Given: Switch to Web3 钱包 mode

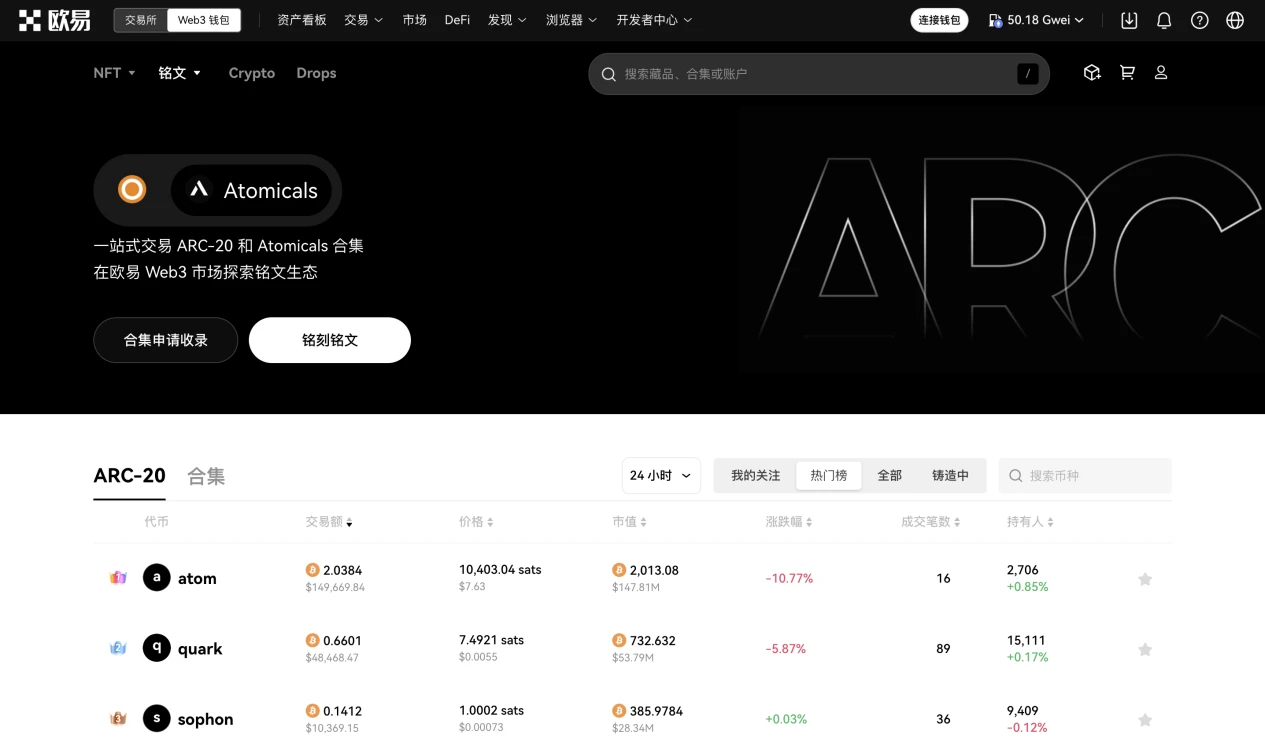Looking at the screenshot, I should point(204,20).
